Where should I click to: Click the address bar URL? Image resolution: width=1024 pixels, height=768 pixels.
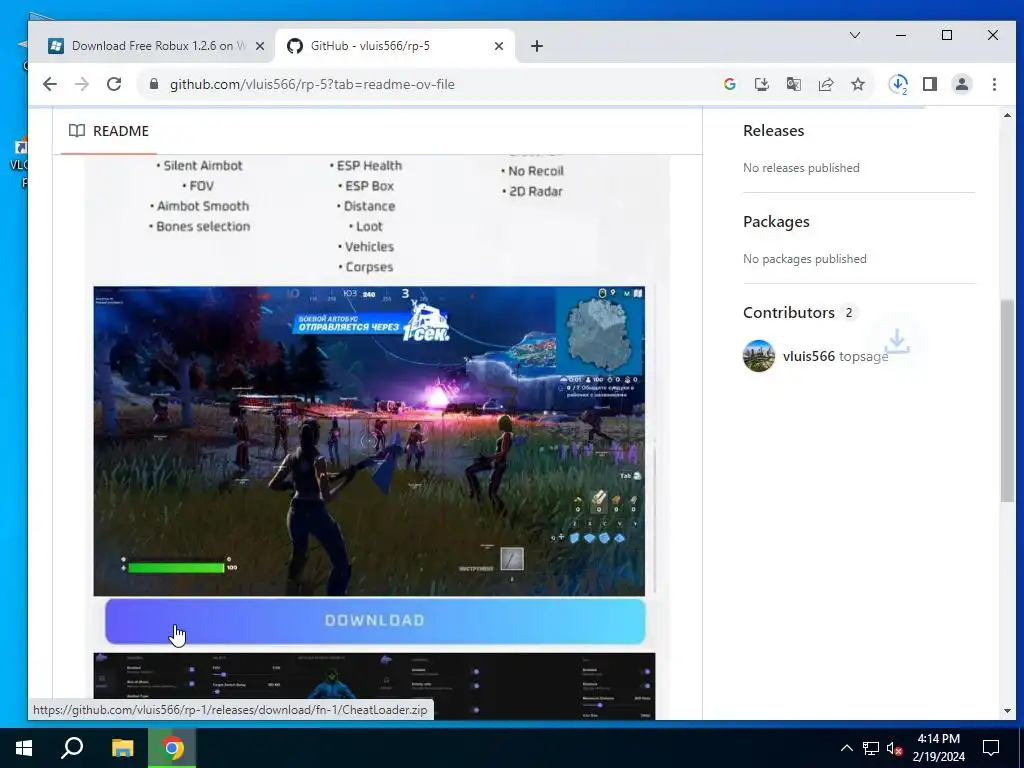(312, 84)
